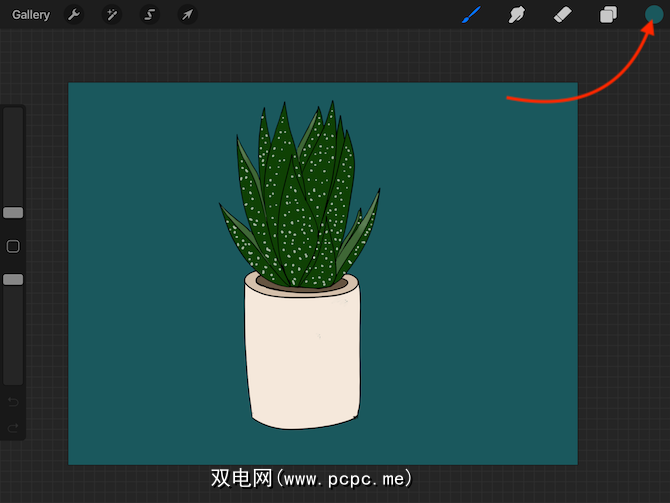Open the Gallery view
The image size is (670, 503).
point(31,15)
